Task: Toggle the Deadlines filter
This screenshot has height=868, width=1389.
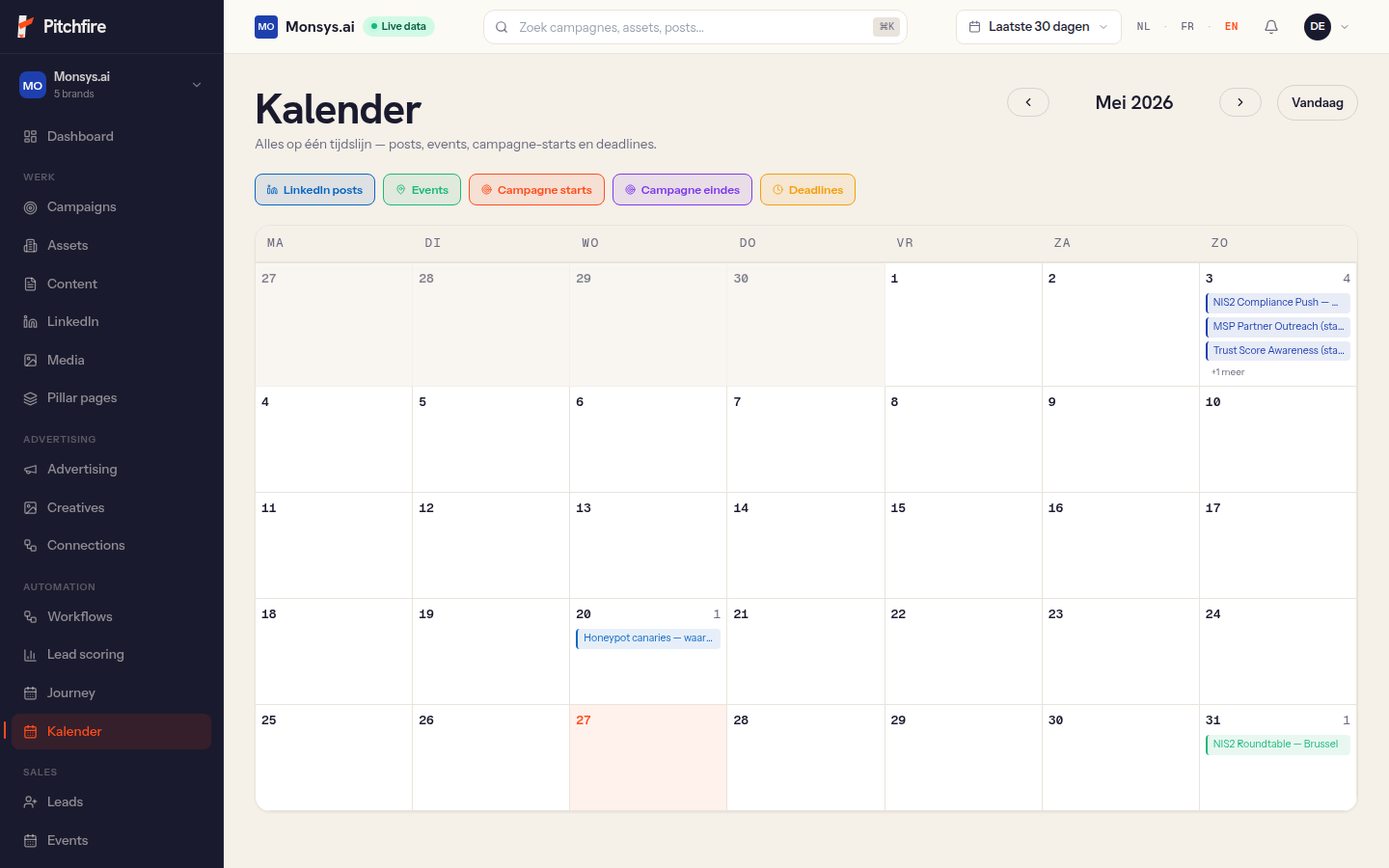Action: (x=807, y=190)
